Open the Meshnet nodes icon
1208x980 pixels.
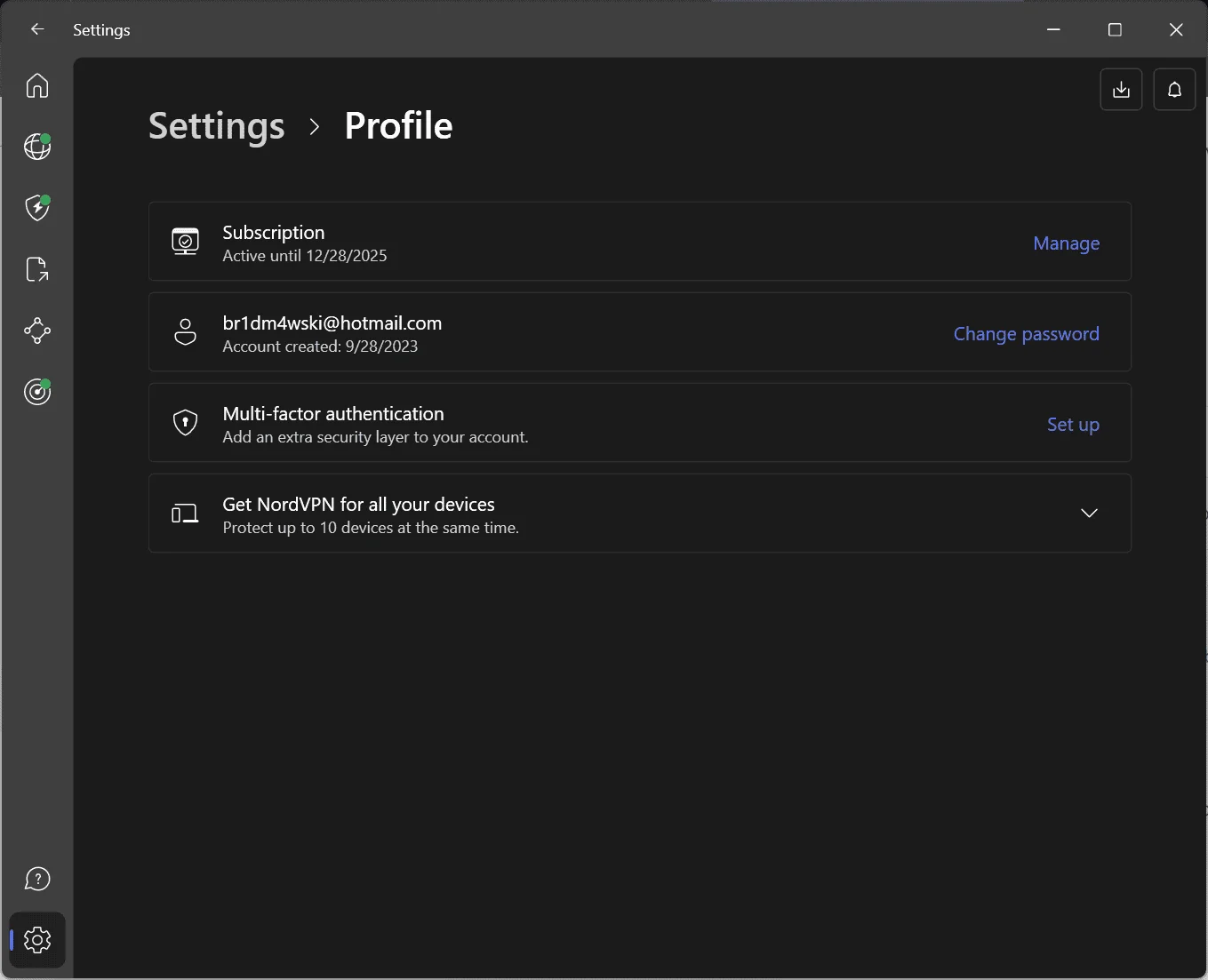coord(37,331)
